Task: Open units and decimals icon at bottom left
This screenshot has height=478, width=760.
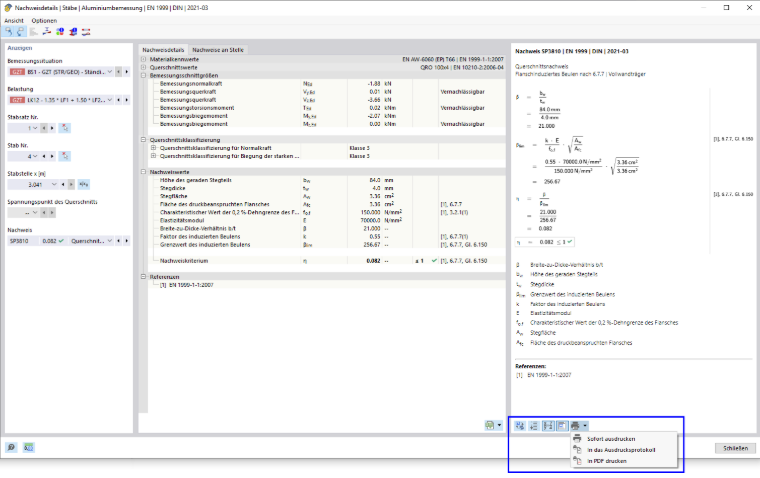Action: (x=29, y=447)
